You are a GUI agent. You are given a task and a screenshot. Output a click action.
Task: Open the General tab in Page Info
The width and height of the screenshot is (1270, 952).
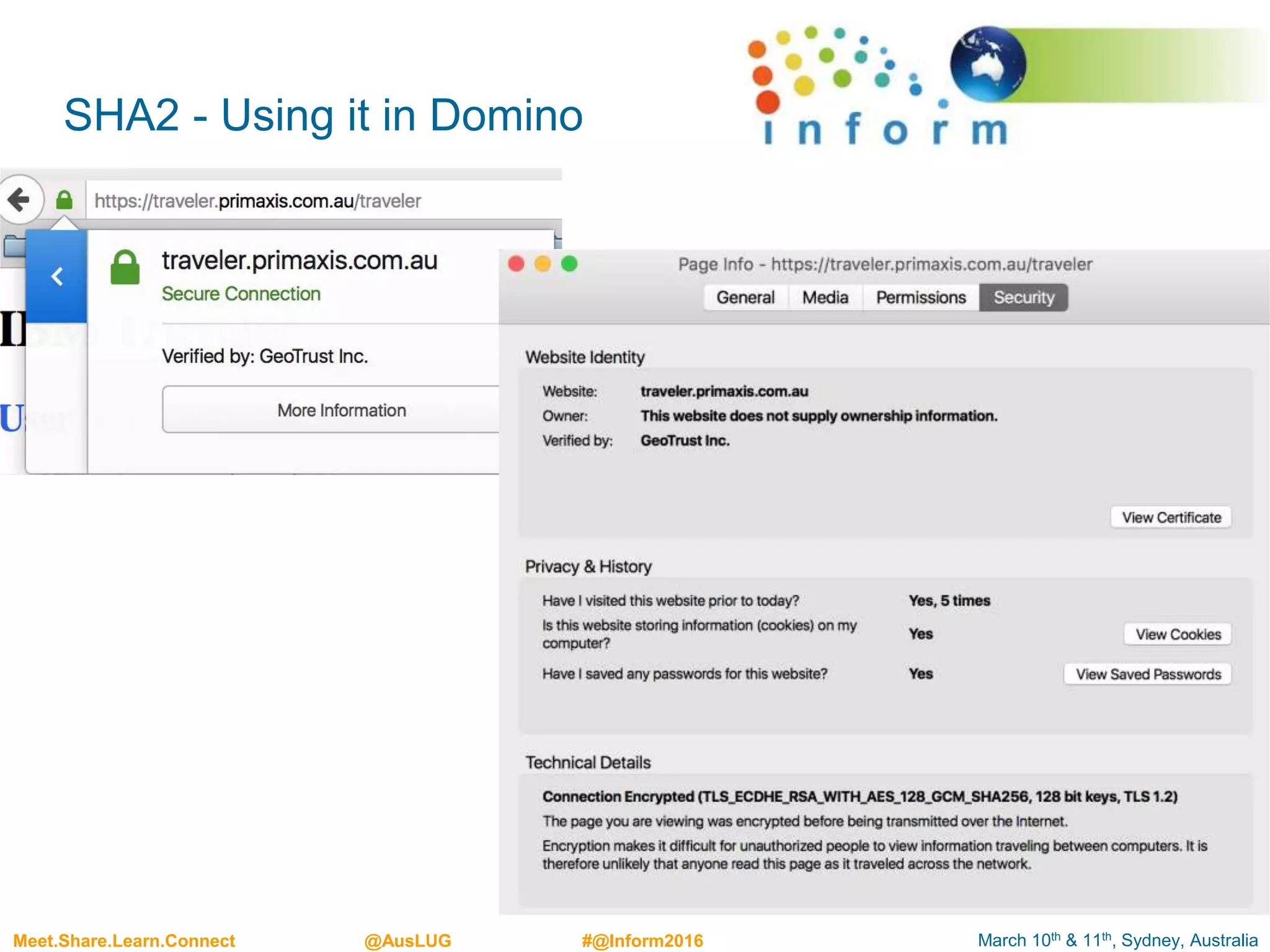[745, 297]
